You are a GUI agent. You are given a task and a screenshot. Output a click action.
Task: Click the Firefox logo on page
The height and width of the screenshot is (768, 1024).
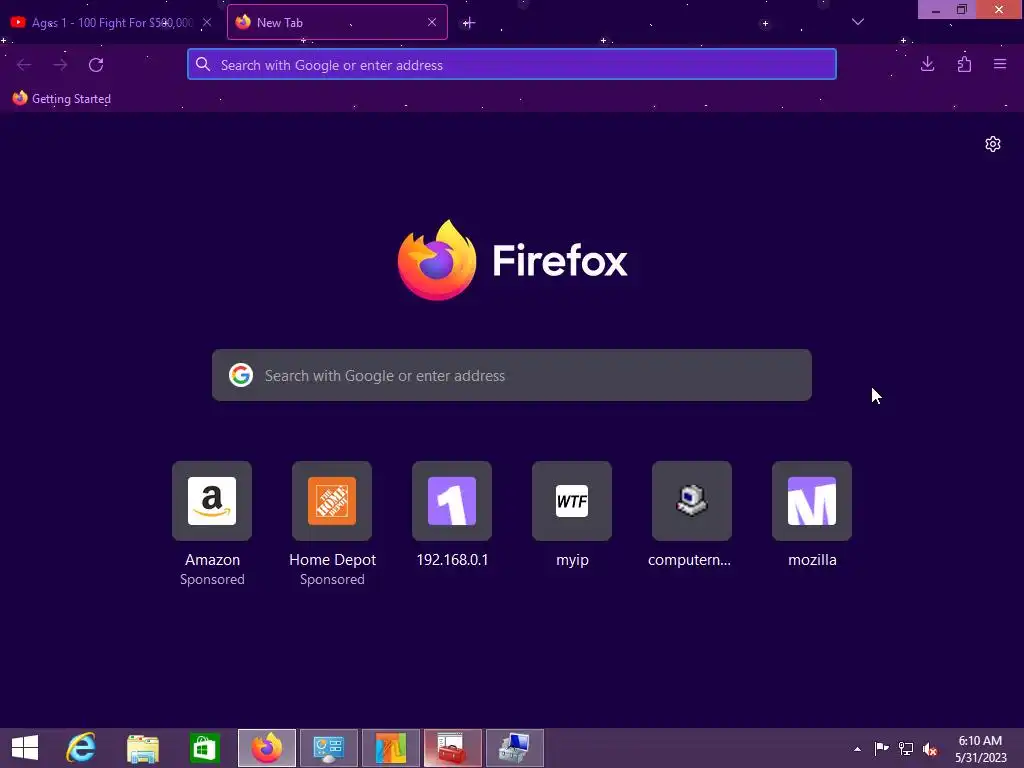coord(512,261)
